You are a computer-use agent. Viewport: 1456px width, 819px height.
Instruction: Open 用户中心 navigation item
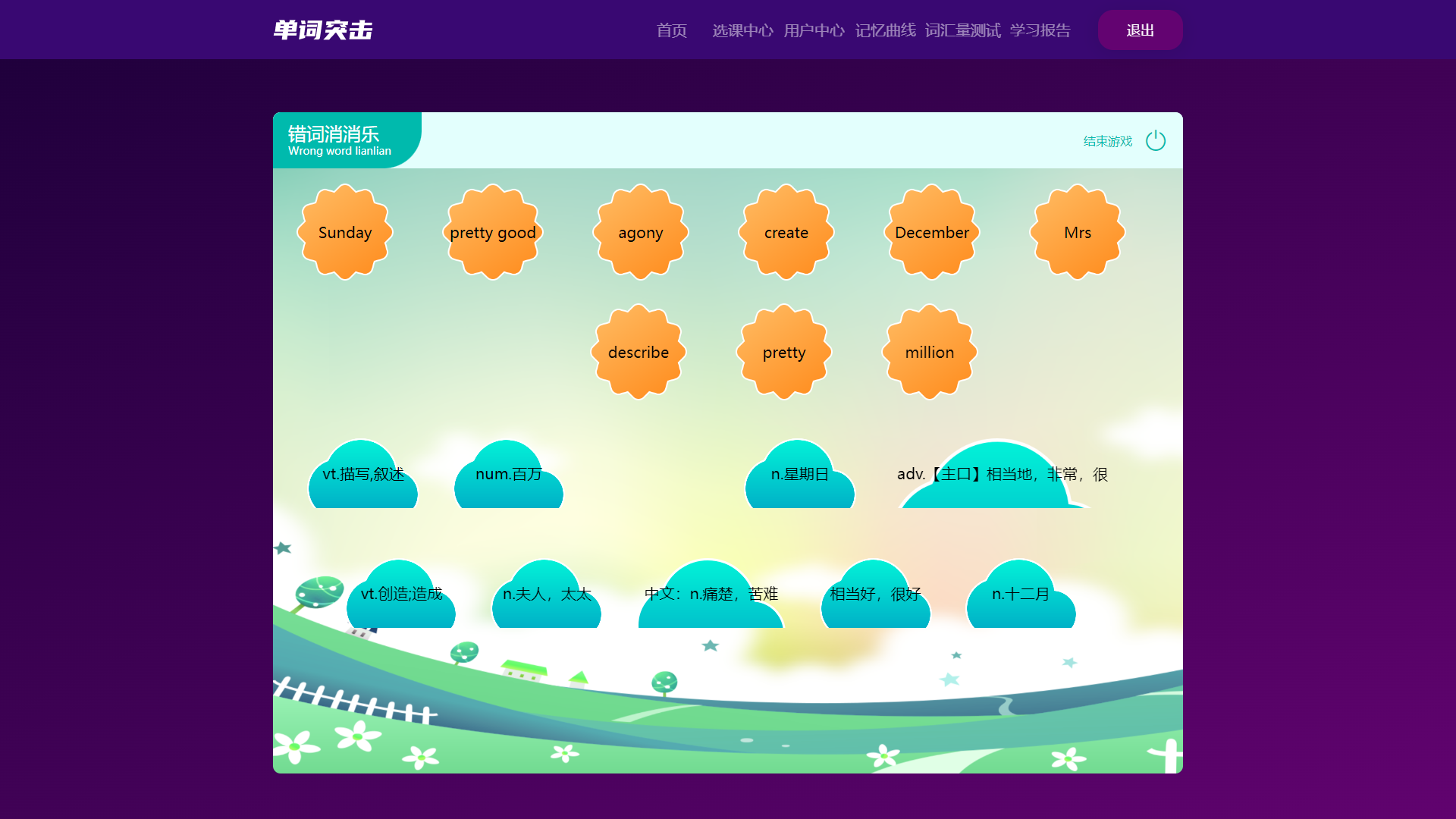pos(814,30)
